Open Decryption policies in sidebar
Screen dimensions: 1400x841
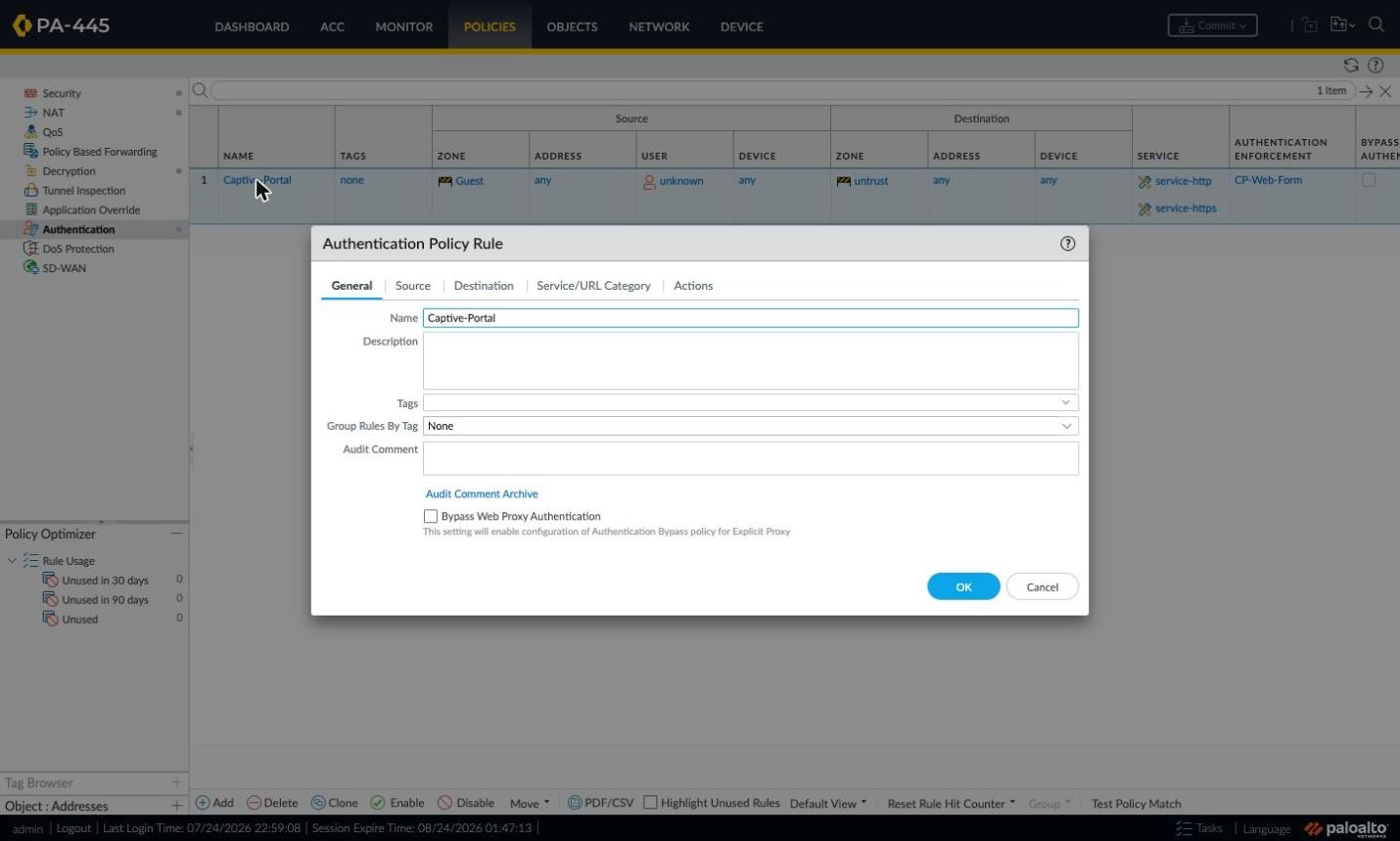click(69, 171)
